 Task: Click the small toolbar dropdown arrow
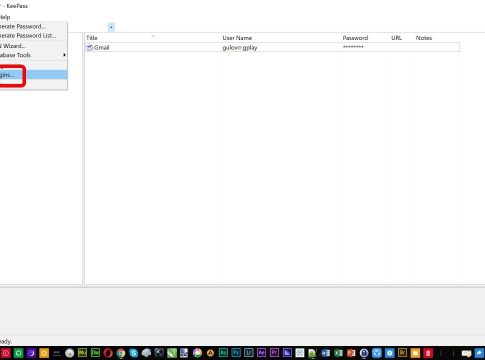pyautogui.click(x=111, y=27)
